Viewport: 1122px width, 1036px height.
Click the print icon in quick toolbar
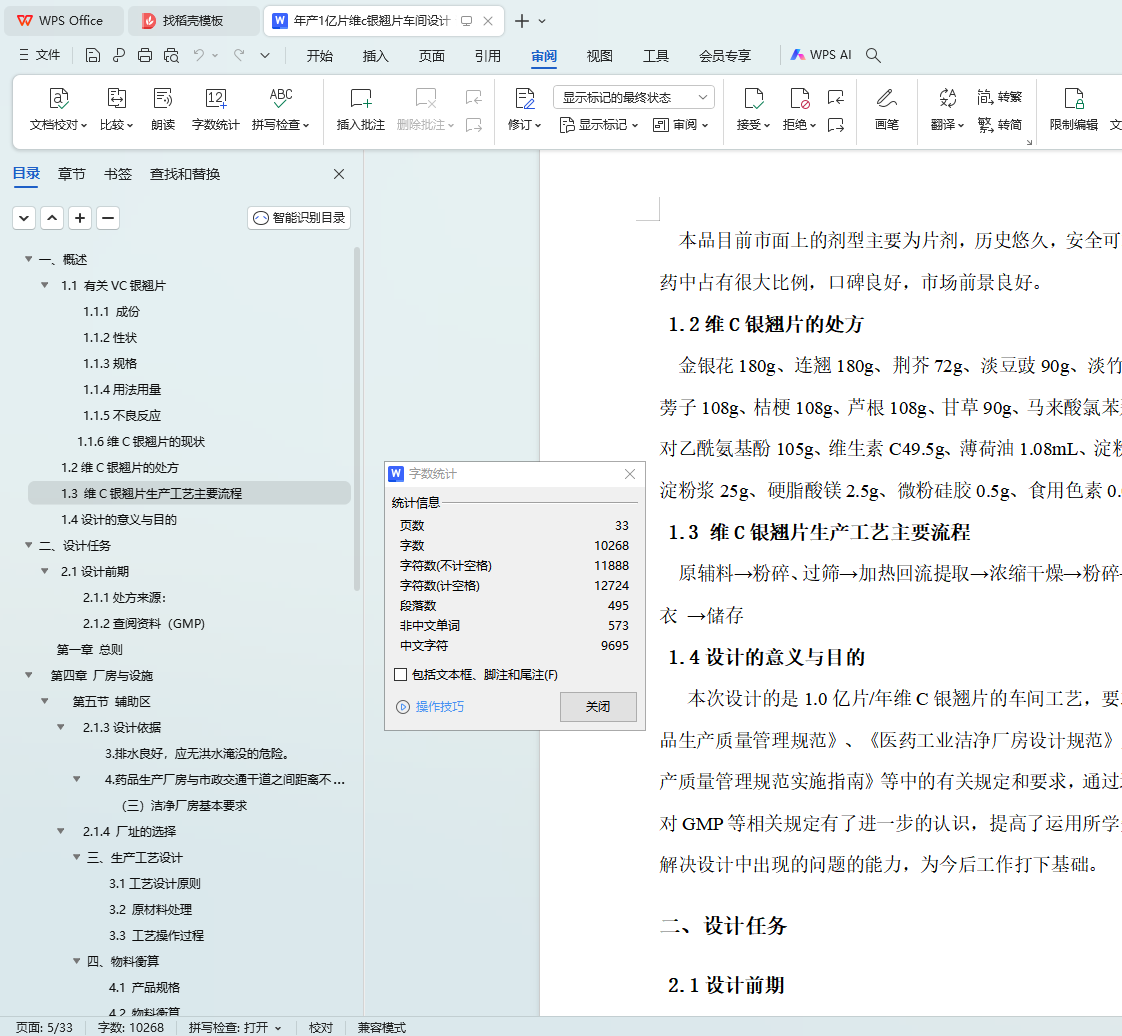145,55
